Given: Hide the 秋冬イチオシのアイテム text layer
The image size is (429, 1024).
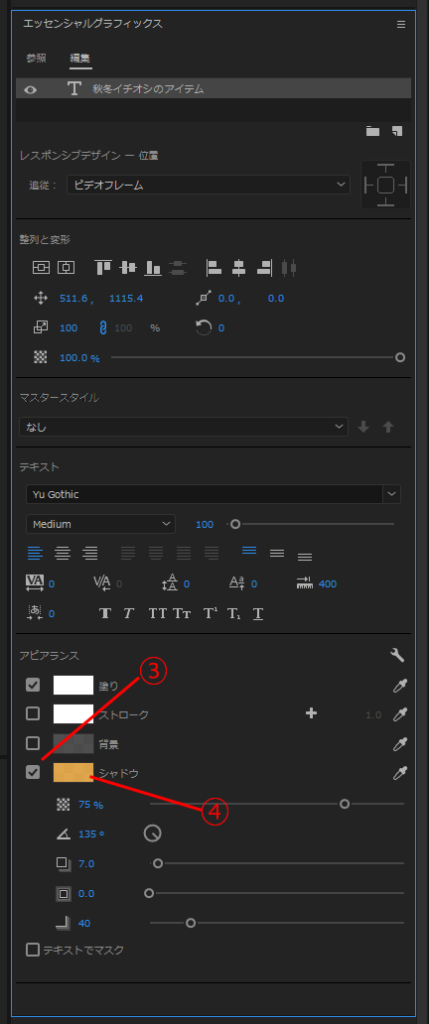Looking at the screenshot, I should pos(30,89).
